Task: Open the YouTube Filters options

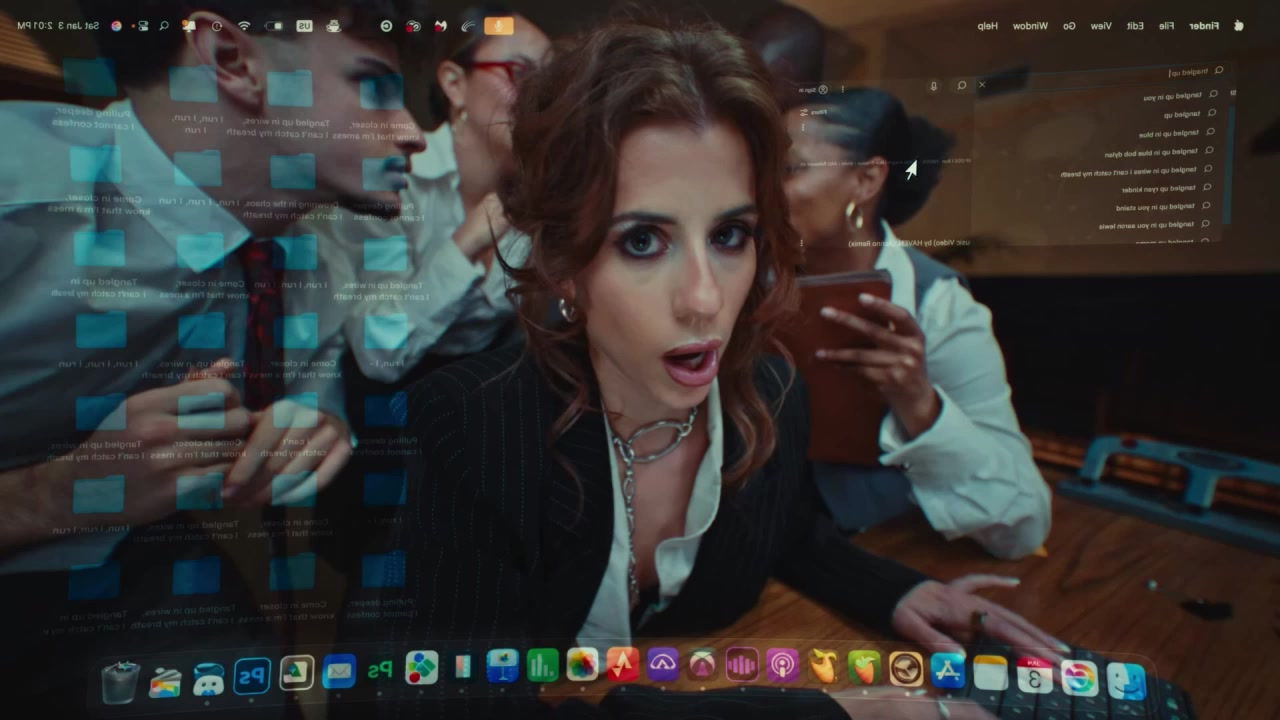Action: pos(814,112)
